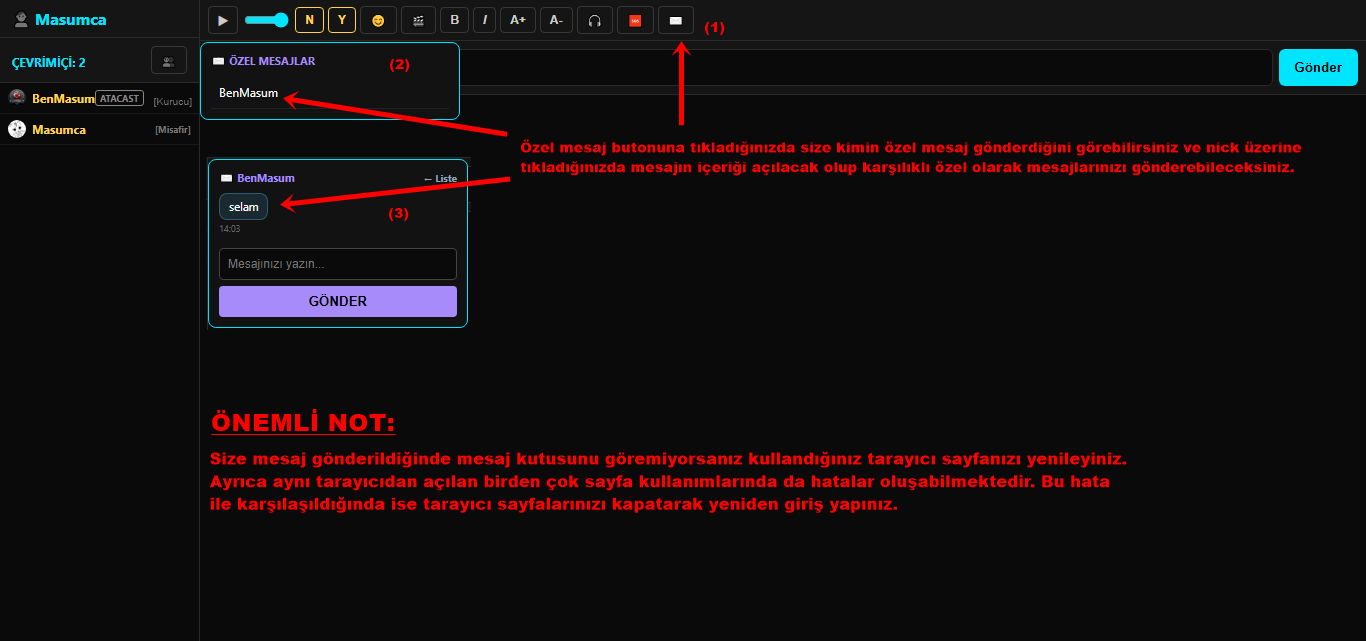Click the selam message bubble

[244, 207]
